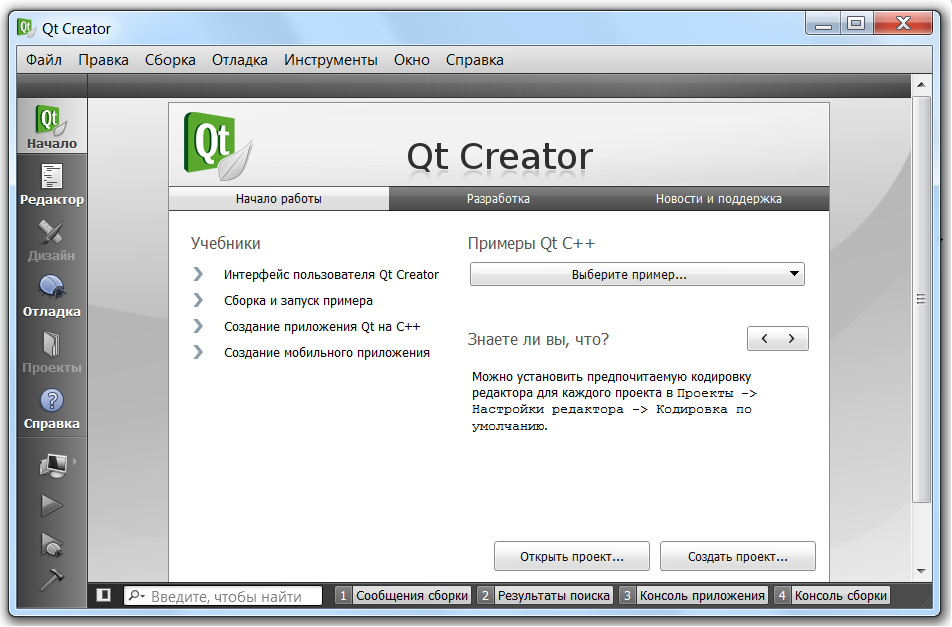Image resolution: width=952 pixels, height=627 pixels.
Task: Open the Справка menu in menu bar
Action: [475, 60]
